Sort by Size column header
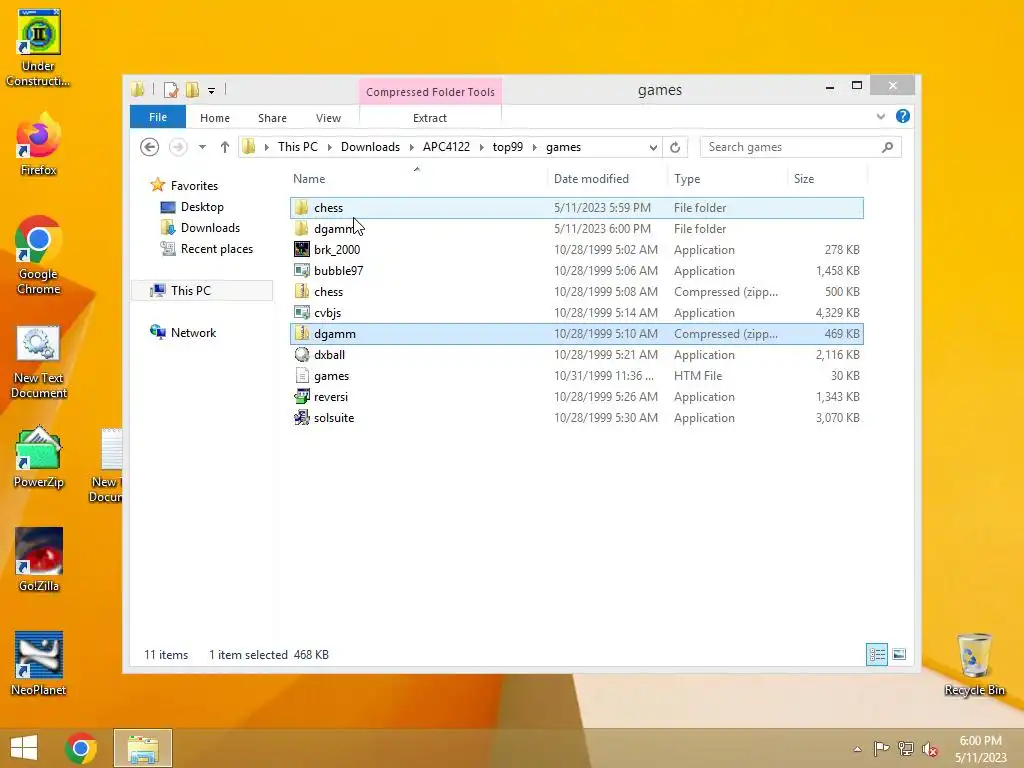 tap(827, 178)
